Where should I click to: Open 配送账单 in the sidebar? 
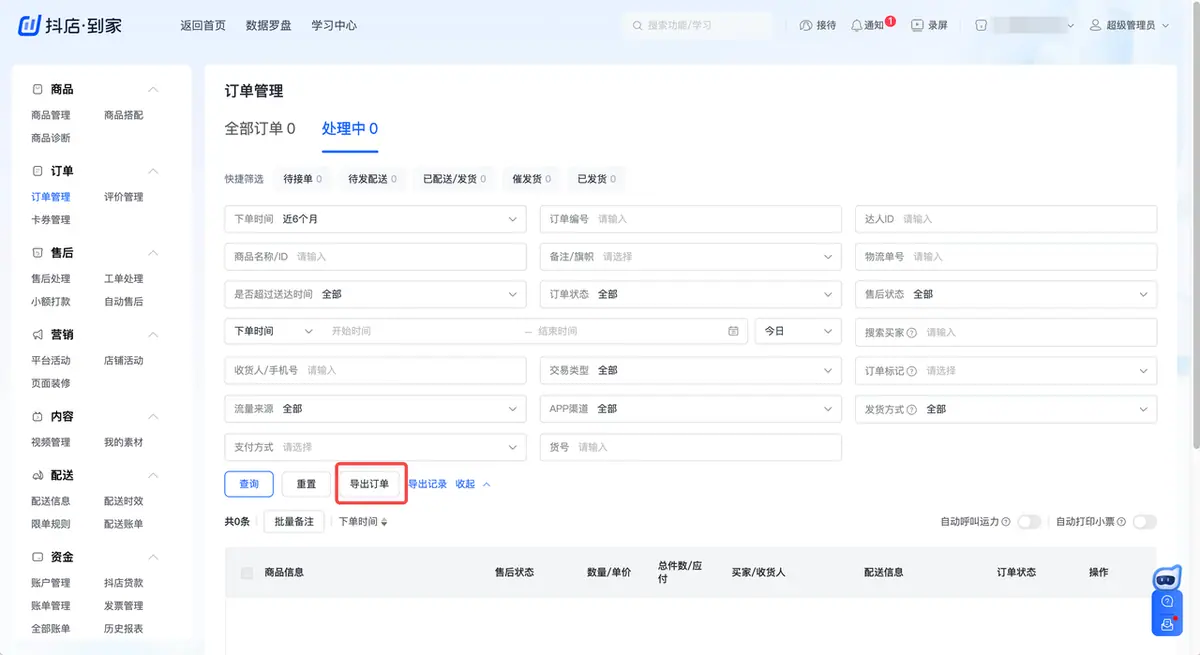point(124,524)
